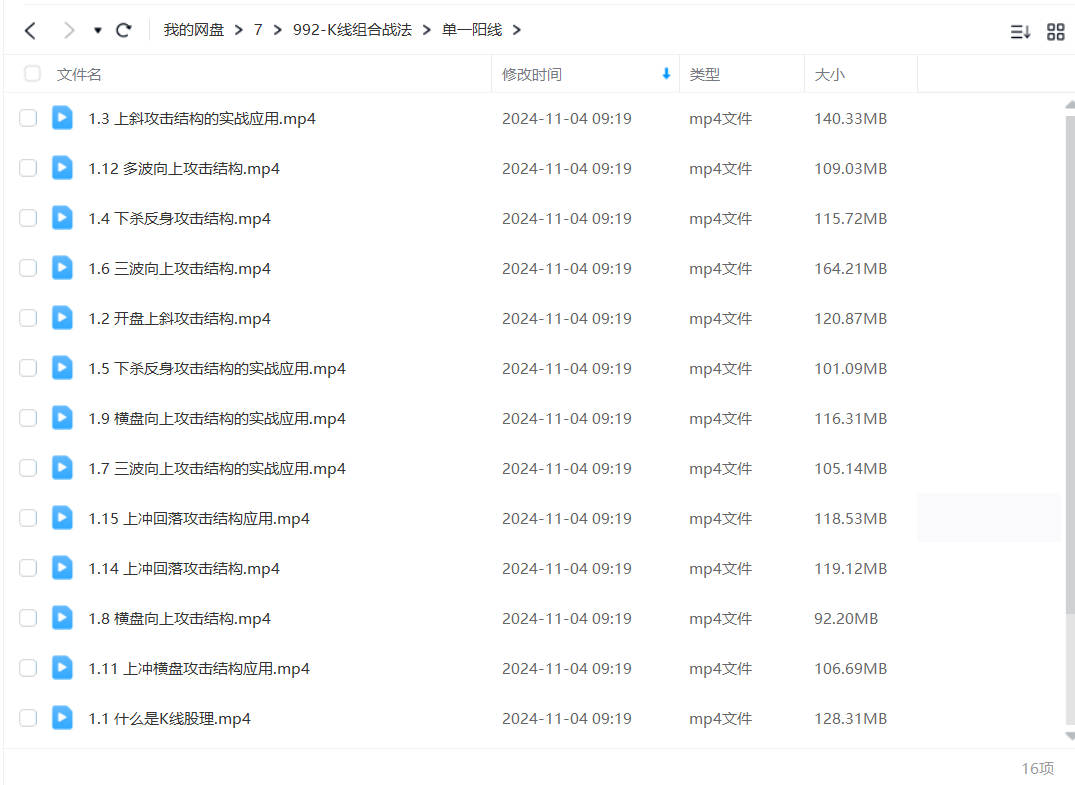Click video icon of 1.6 三波向上攻击结构.mp4
This screenshot has height=785, width=1075.
coord(62,268)
